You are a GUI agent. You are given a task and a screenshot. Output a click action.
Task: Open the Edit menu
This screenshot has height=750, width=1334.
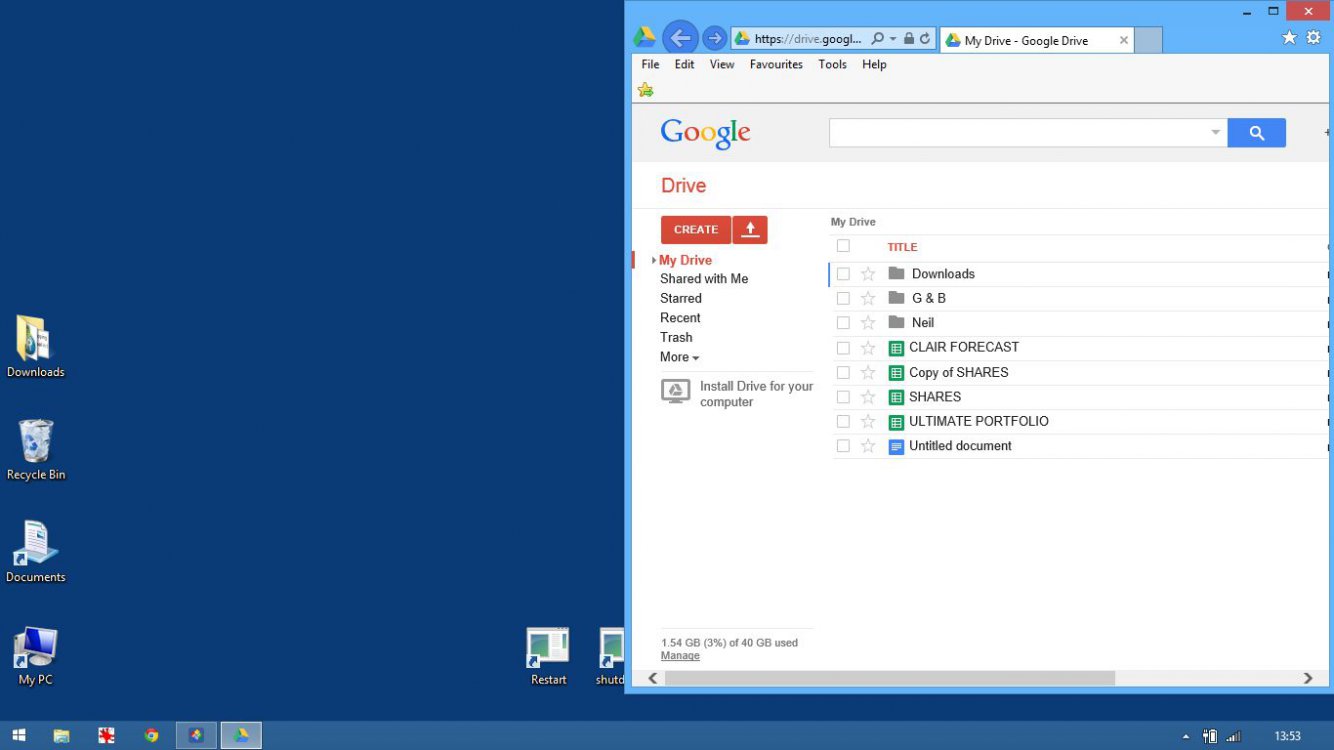point(684,64)
